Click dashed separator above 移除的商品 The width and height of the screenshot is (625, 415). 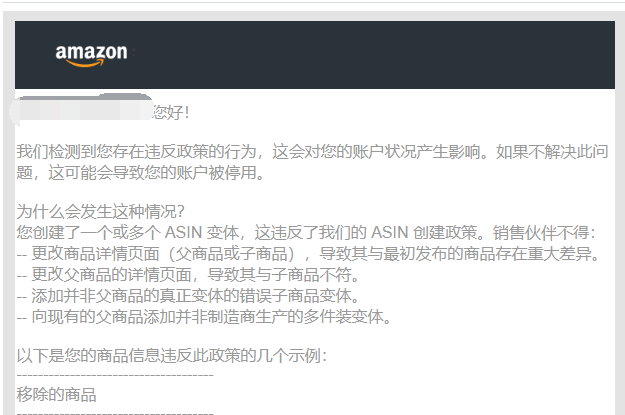point(115,375)
